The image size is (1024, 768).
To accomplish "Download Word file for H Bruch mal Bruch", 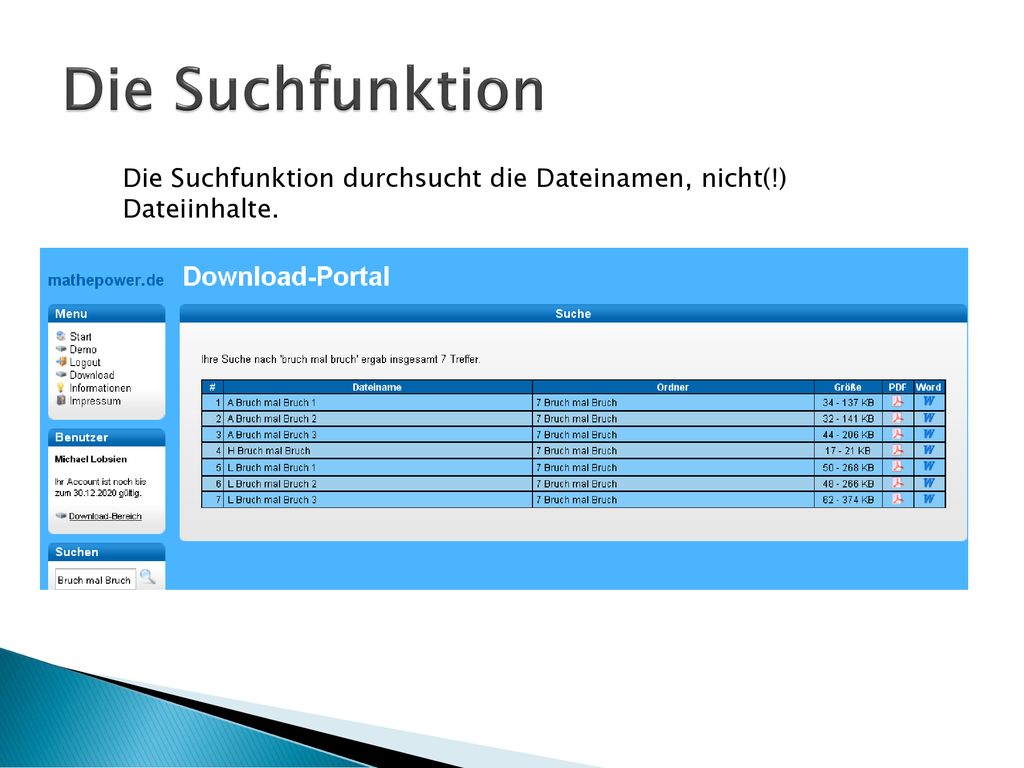I will click(x=929, y=450).
